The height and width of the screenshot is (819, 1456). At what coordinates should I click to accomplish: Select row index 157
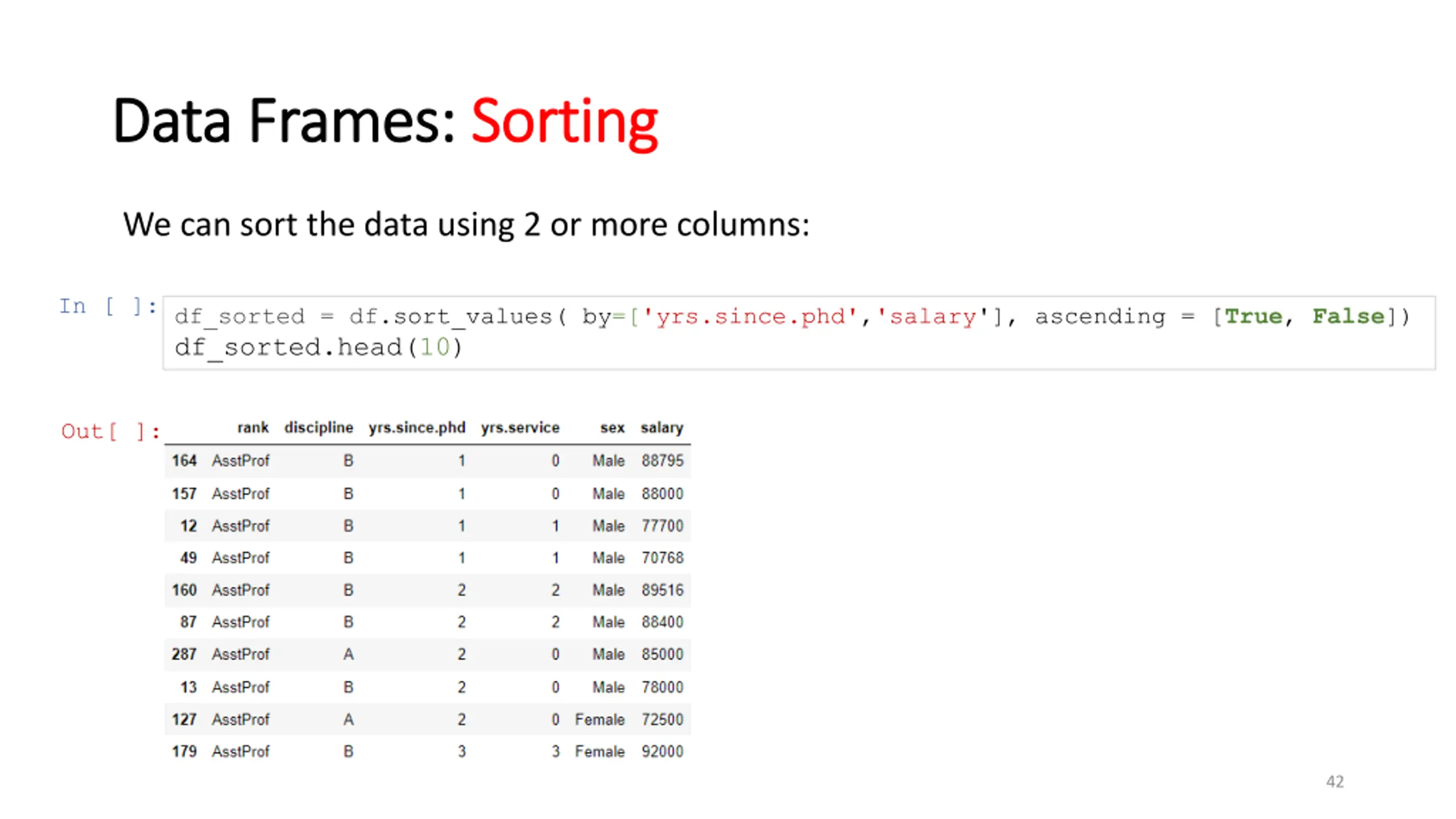(x=184, y=493)
